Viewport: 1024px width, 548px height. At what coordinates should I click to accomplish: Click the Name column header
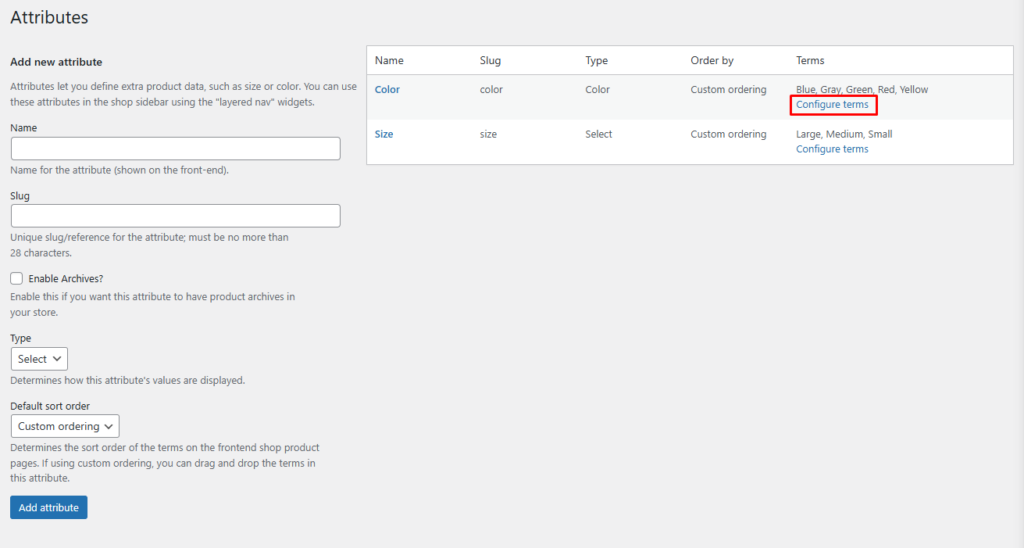pyautogui.click(x=389, y=60)
